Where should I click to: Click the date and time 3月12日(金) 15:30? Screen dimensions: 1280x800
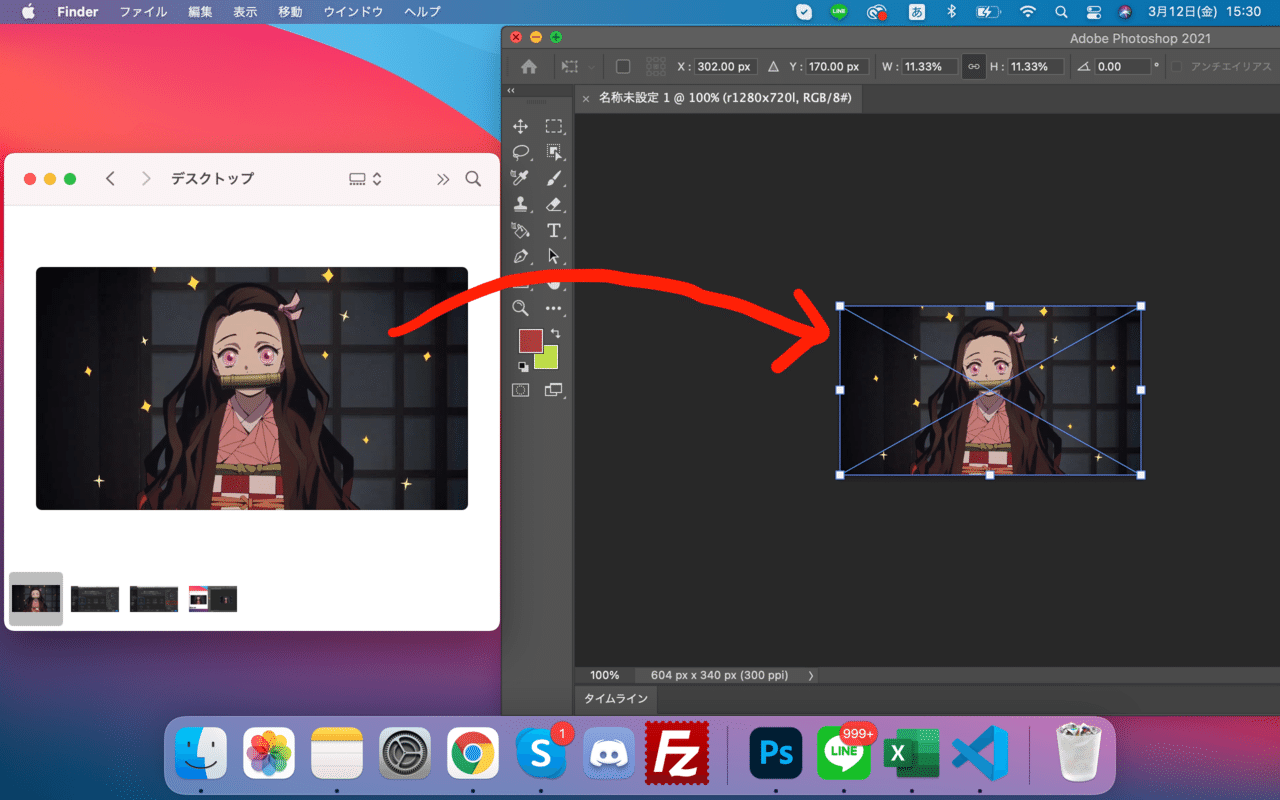coord(1204,12)
